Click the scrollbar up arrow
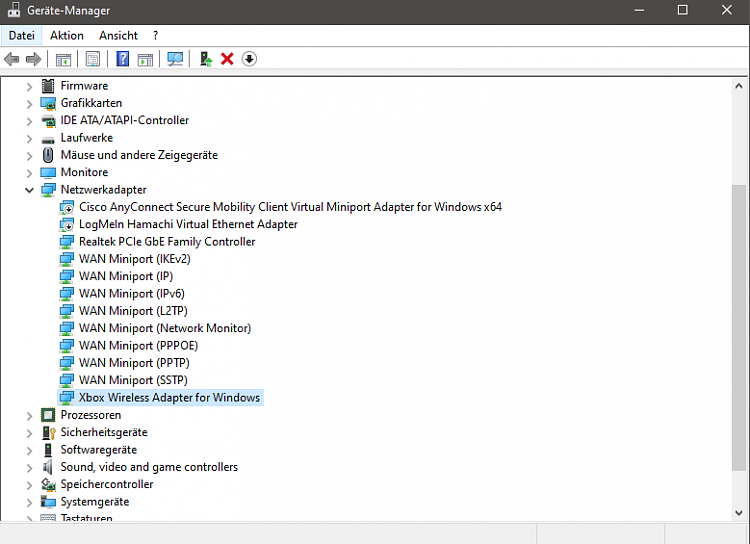Viewport: 750px width, 544px height. [x=739, y=86]
